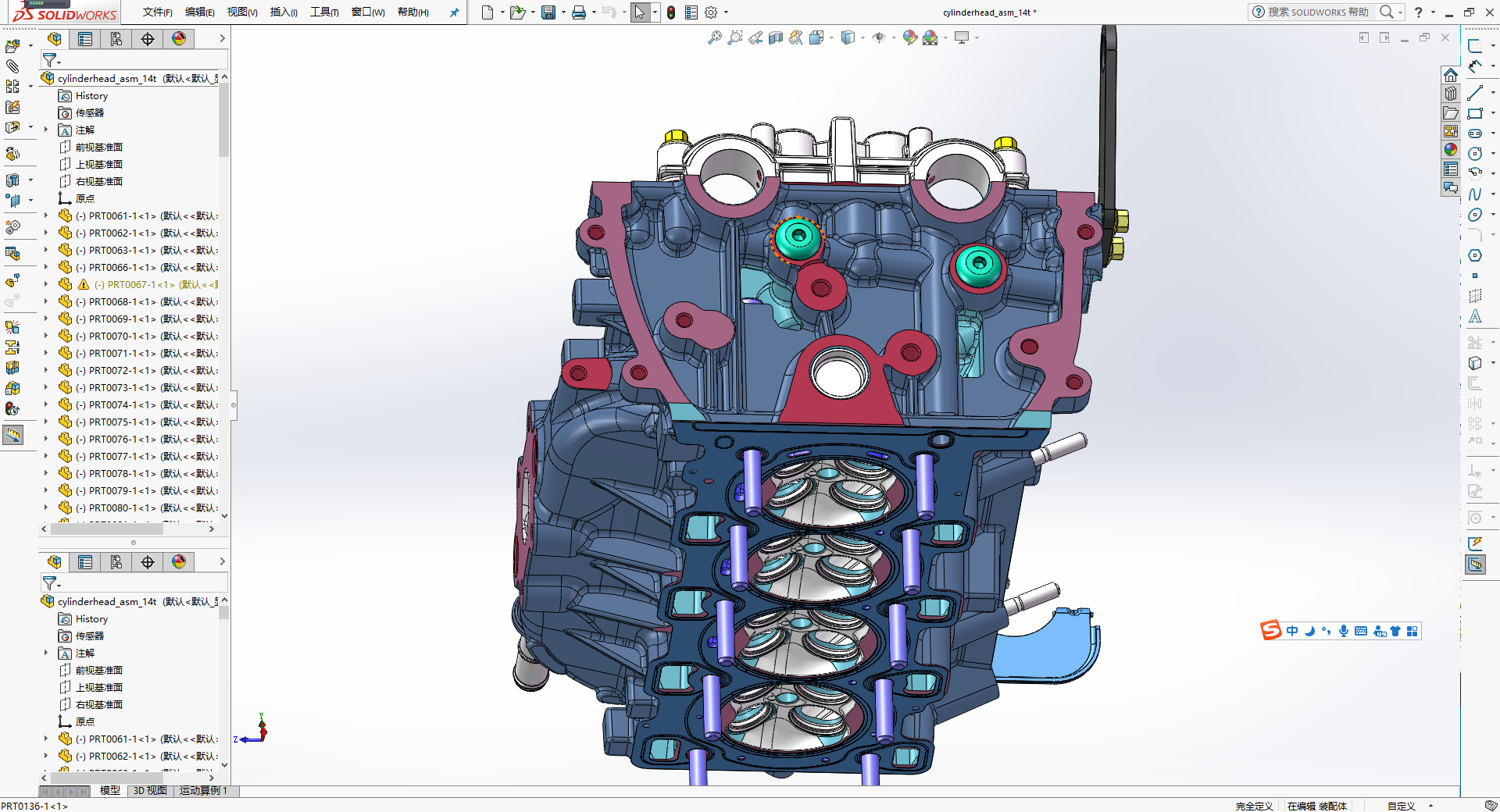The height and width of the screenshot is (812, 1500).
Task: Open the dropdown arrow beside the Options gear
Action: coord(726,12)
